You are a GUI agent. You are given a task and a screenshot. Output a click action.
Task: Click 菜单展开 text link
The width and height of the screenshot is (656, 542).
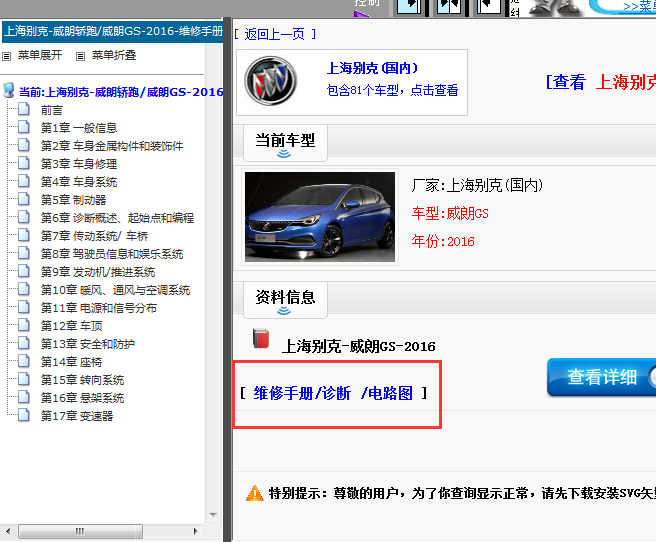pos(40,55)
